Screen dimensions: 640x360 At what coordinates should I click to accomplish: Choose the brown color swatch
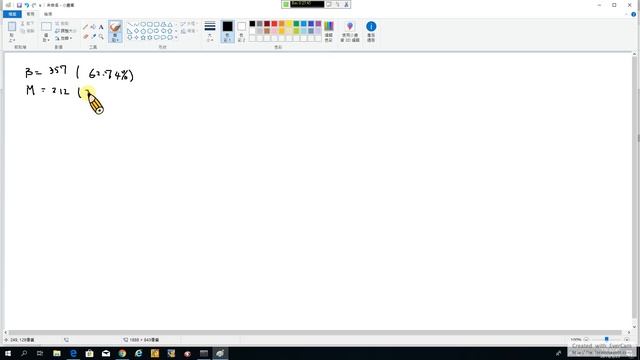coord(267,31)
